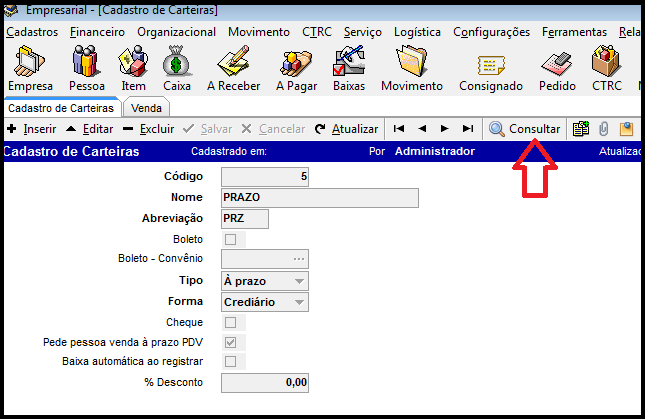
Task: Click the Consultar button
Action: [524, 129]
